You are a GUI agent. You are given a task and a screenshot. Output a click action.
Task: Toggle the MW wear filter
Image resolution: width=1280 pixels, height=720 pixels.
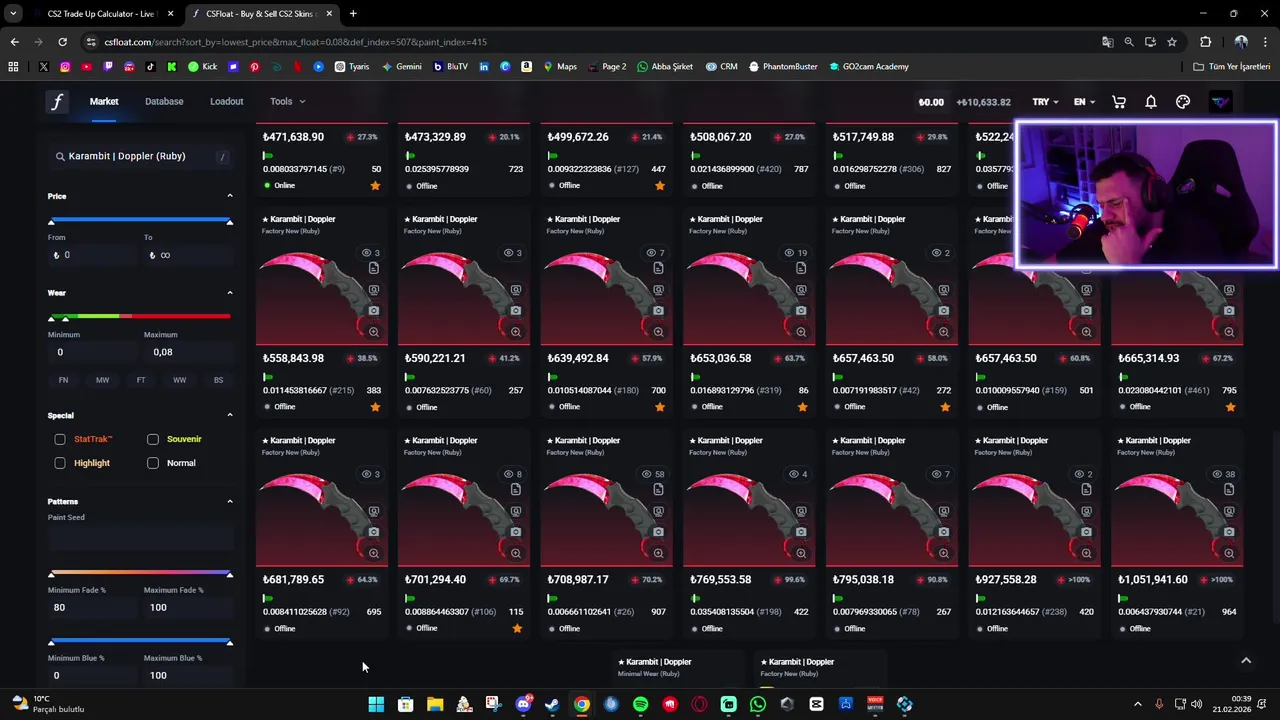102,380
